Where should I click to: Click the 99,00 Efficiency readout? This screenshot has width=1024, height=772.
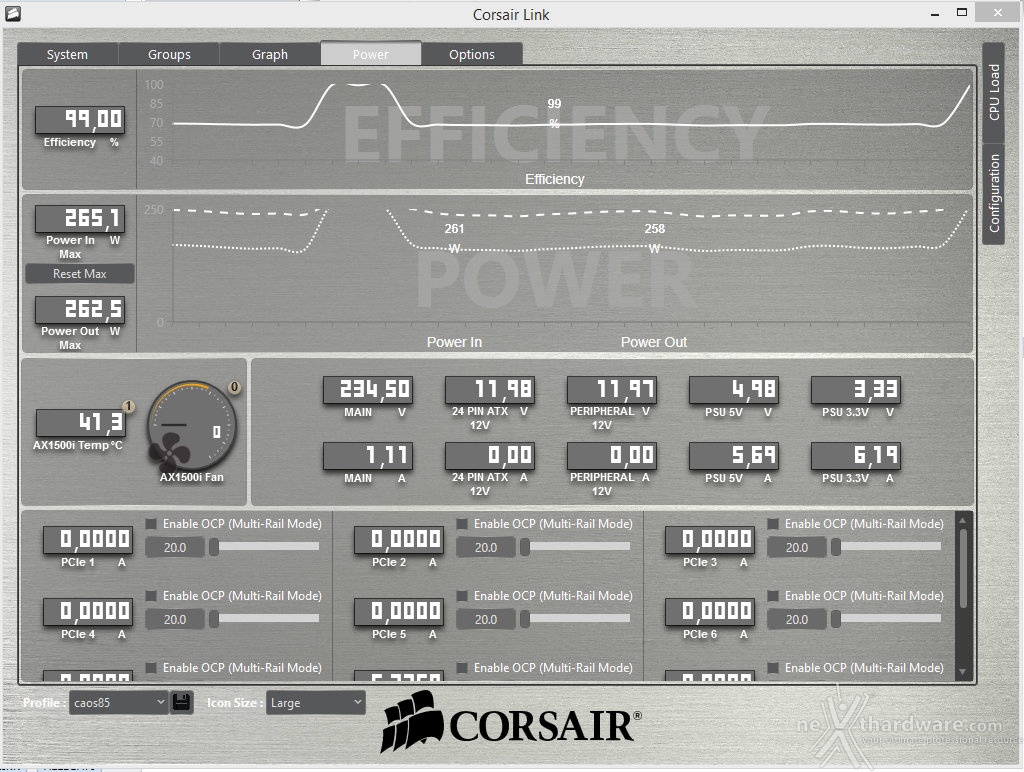pyautogui.click(x=80, y=120)
